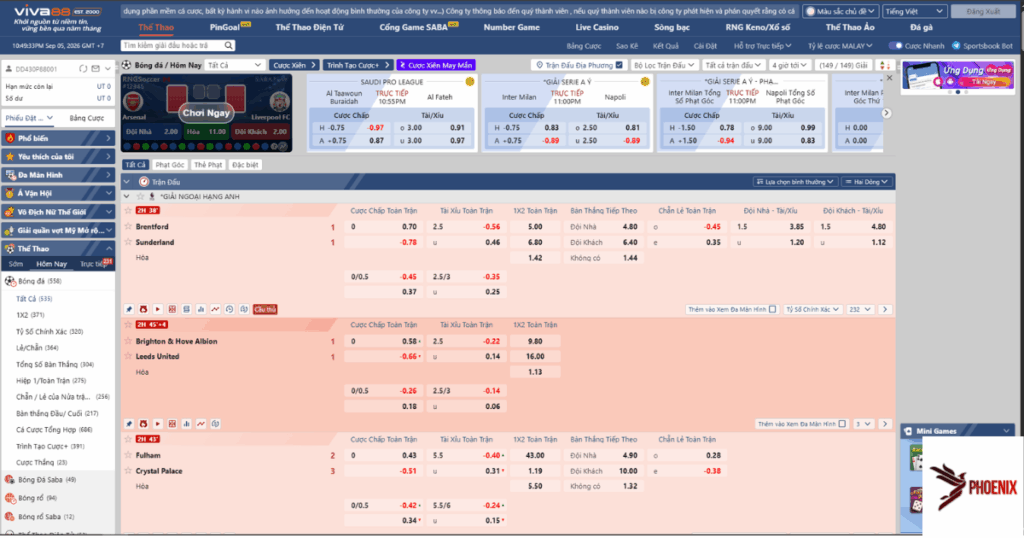Viewport: 1024px width, 538px height.
Task: Expand the Á Vận Hội sidebar section
Action: (x=109, y=193)
